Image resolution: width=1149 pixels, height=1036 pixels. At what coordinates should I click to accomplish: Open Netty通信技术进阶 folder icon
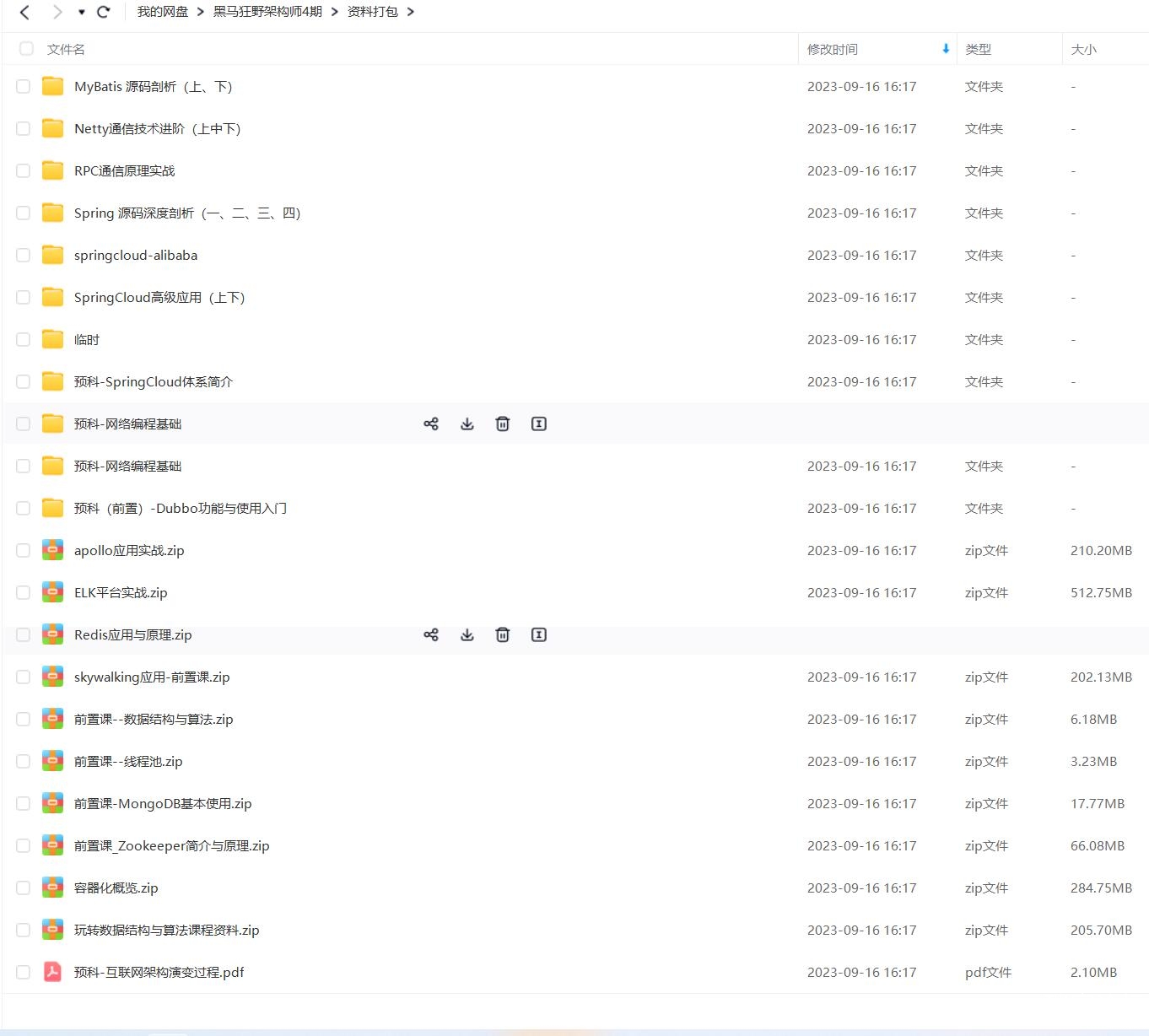click(x=53, y=128)
